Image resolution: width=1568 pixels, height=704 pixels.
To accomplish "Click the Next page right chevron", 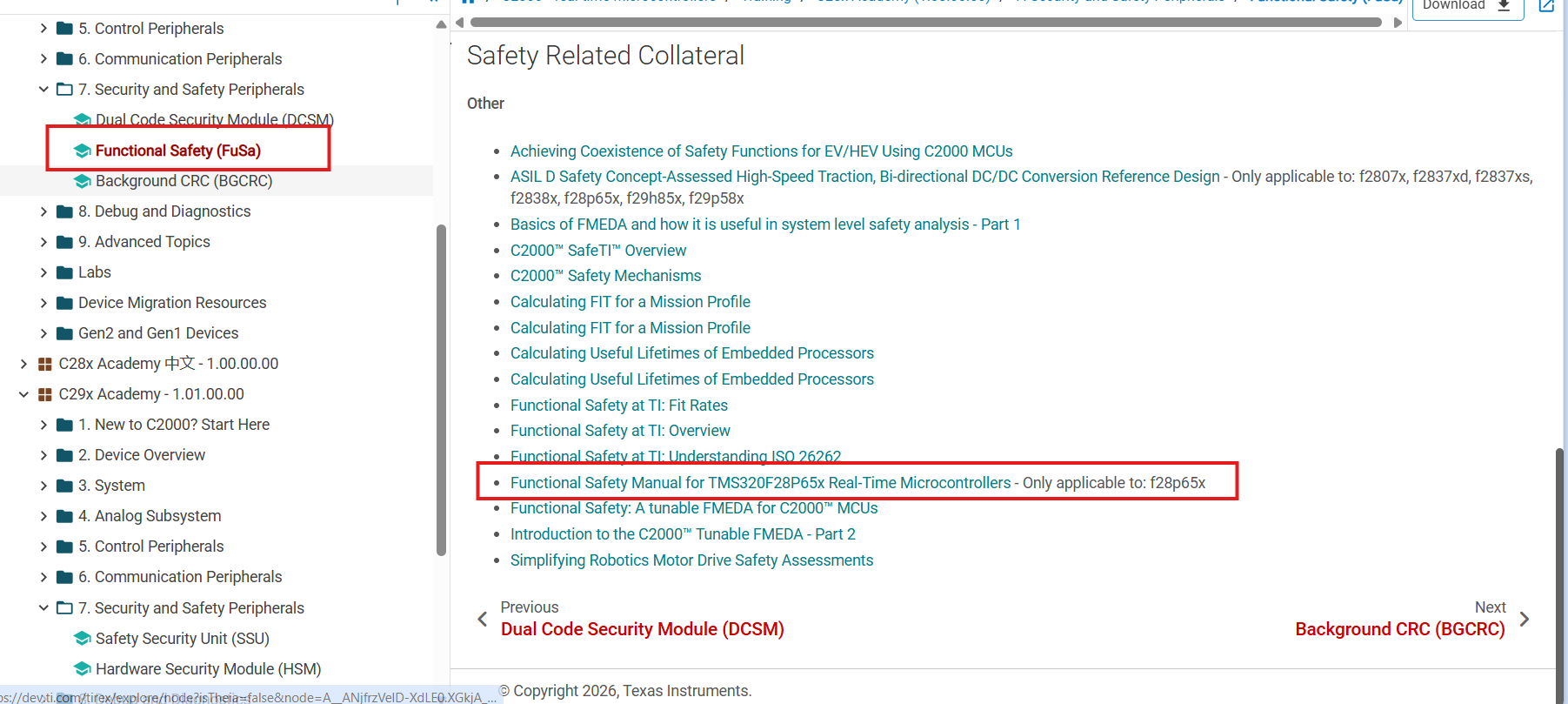I will 1525,620.
